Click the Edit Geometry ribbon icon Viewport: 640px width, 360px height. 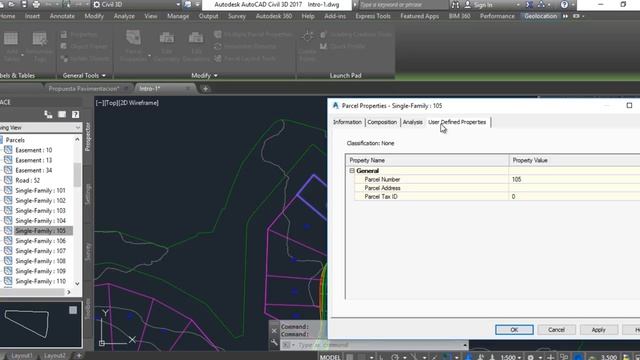(x=167, y=38)
